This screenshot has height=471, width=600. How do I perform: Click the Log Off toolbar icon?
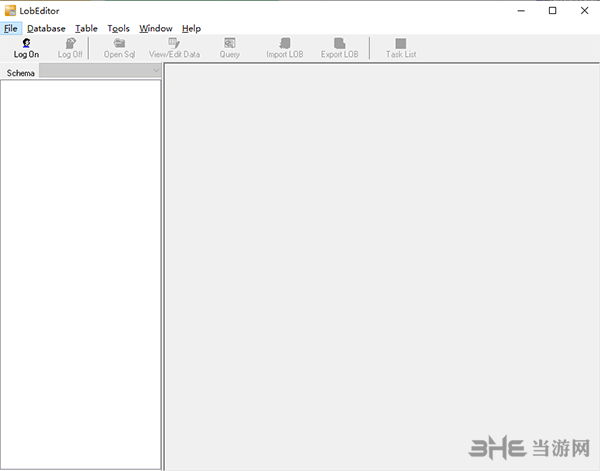(70, 44)
